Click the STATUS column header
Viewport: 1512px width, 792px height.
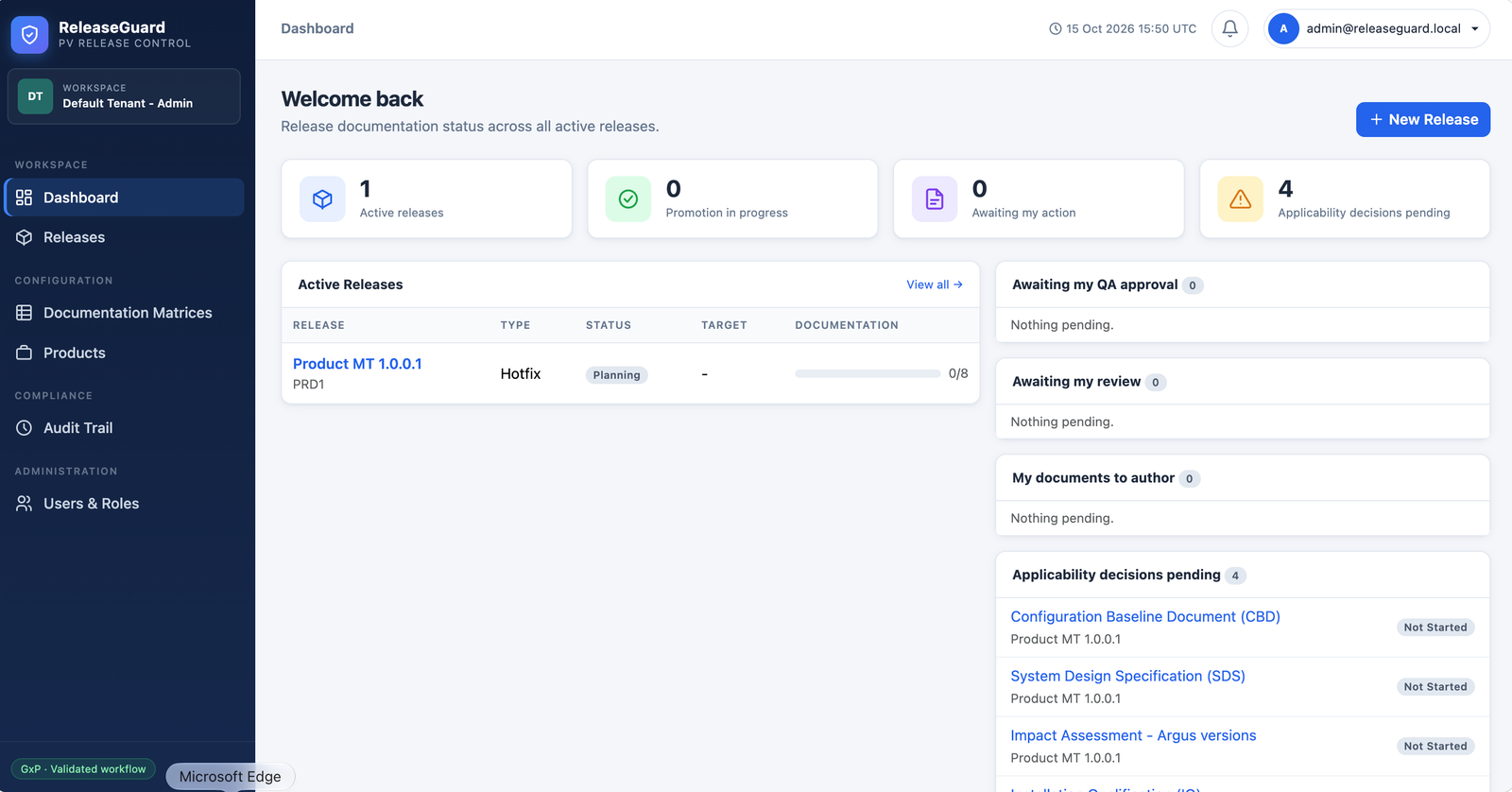pos(609,325)
